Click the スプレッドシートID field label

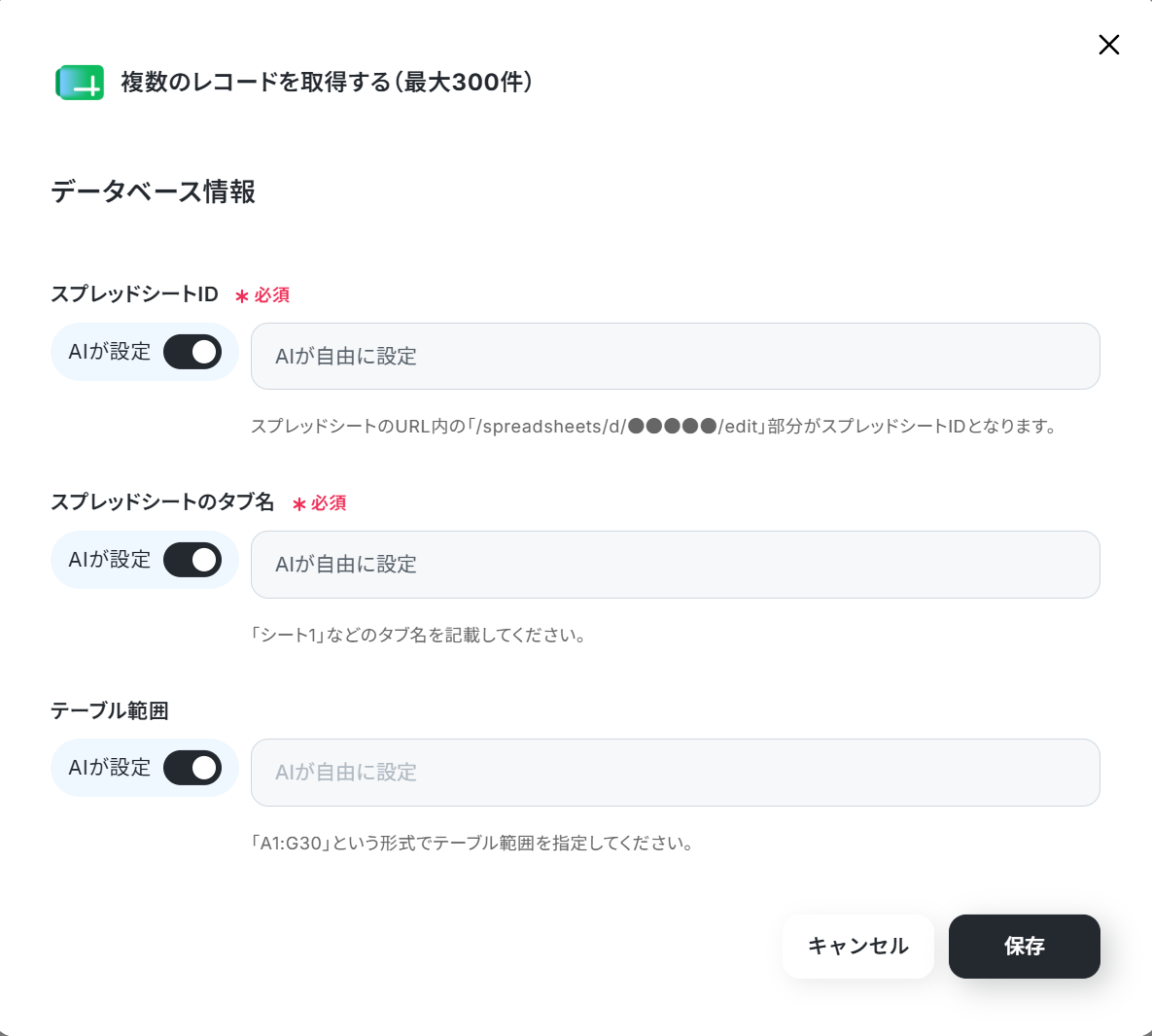tap(134, 294)
